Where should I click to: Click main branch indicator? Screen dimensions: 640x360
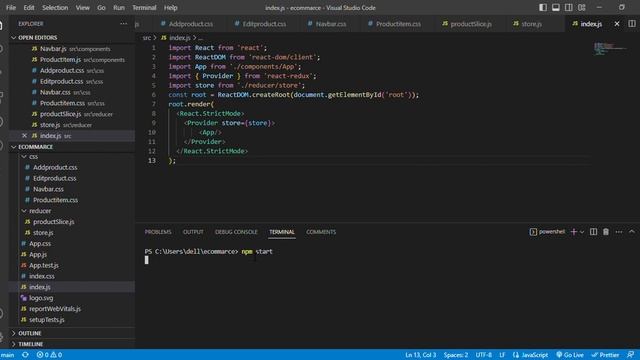(x=7, y=355)
